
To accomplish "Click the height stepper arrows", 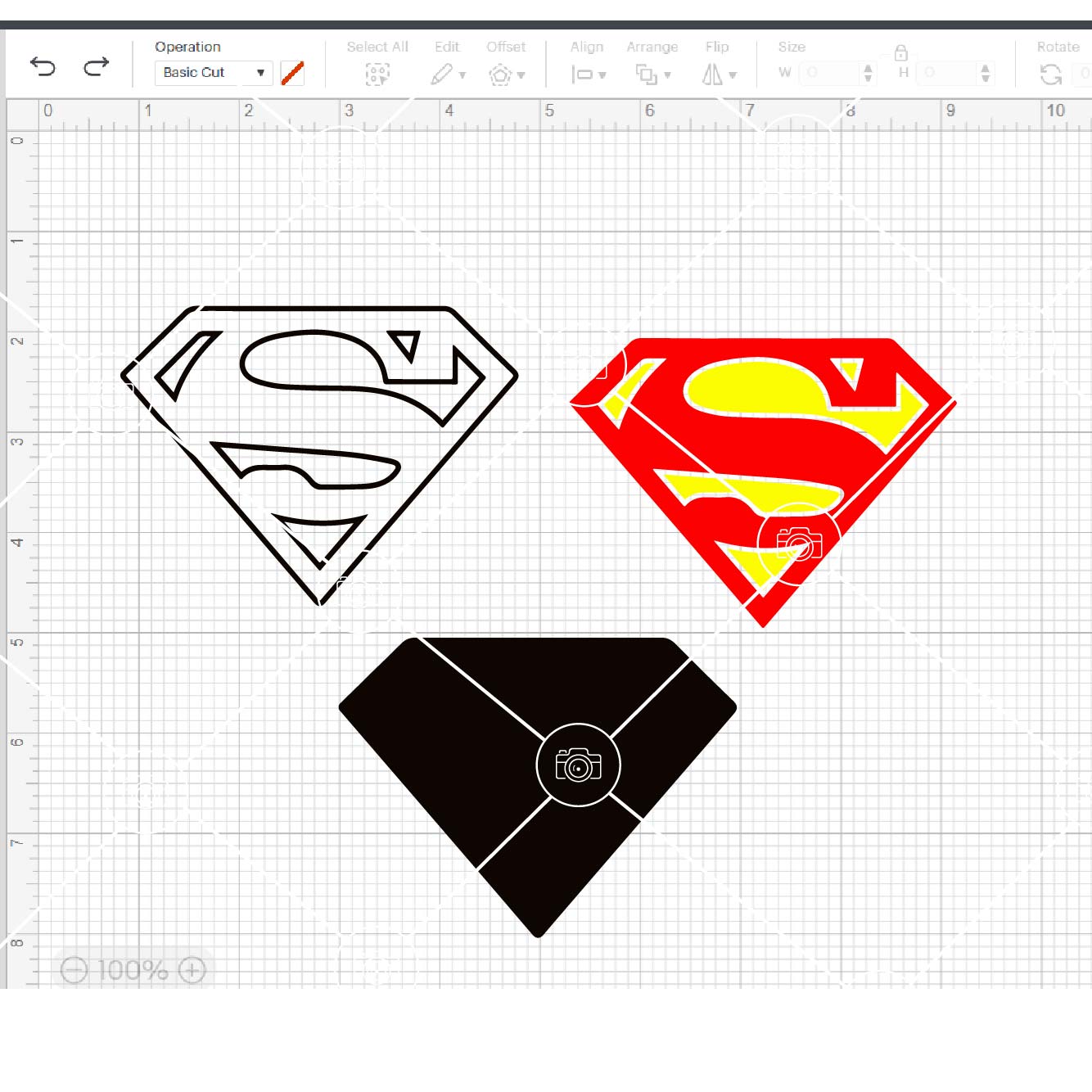I will pyautogui.click(x=986, y=73).
